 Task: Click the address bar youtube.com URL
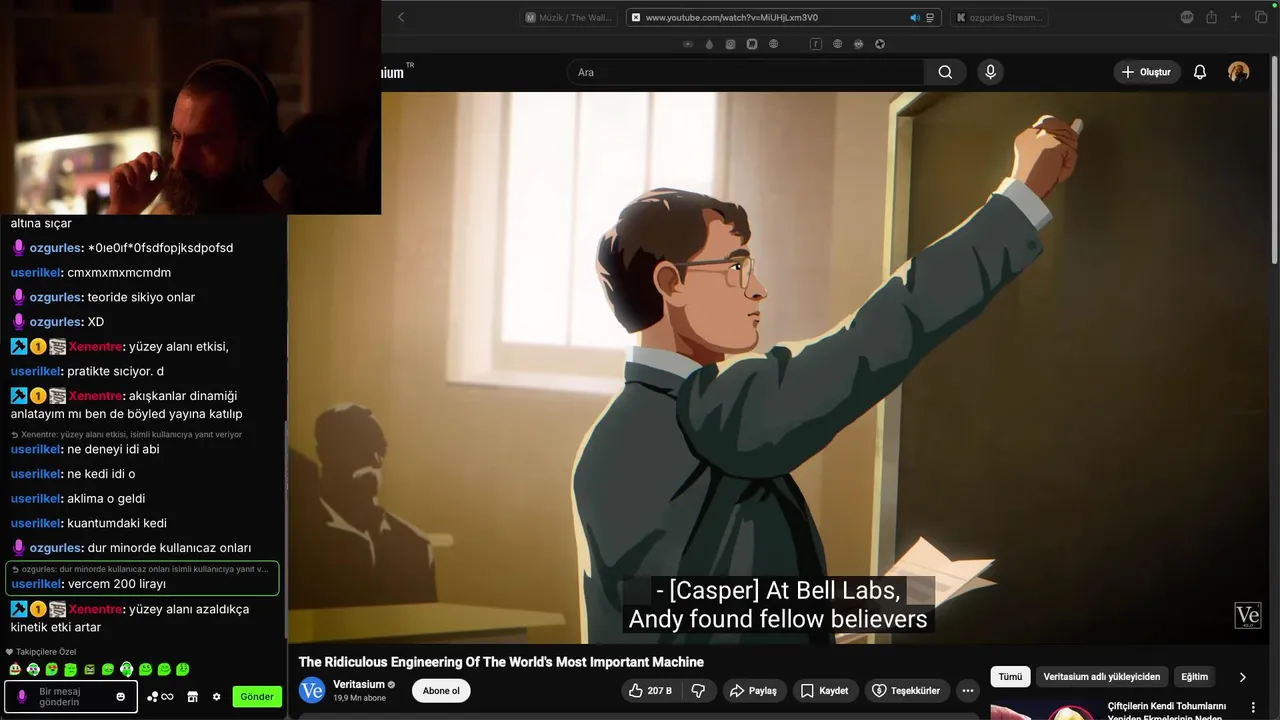(731, 17)
